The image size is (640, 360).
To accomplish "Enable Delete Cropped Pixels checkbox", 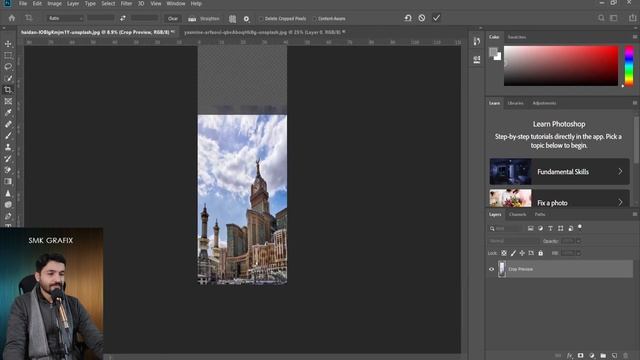I will coord(261,19).
